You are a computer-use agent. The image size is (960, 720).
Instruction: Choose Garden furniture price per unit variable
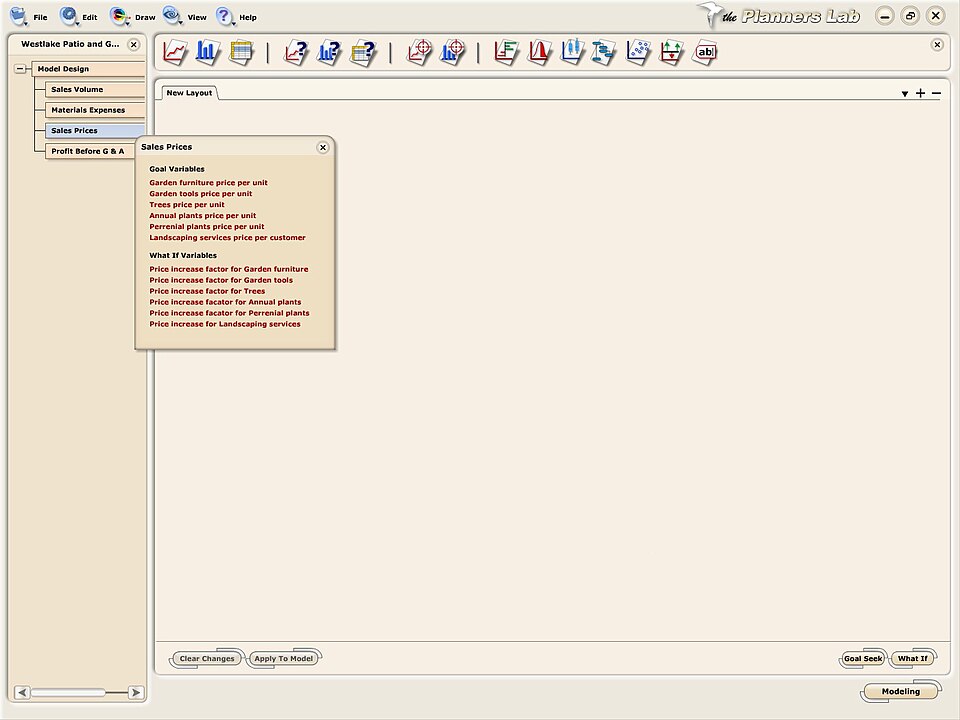pyautogui.click(x=208, y=182)
